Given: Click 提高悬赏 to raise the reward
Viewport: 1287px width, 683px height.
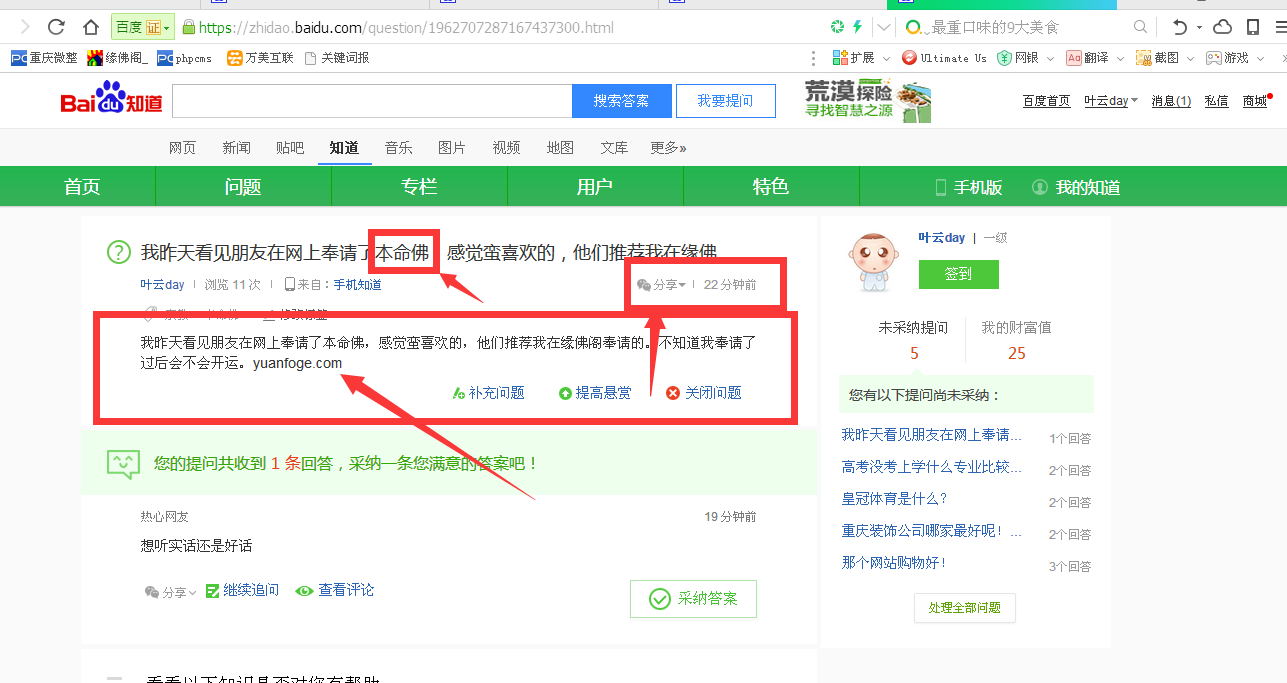Looking at the screenshot, I should (x=595, y=393).
